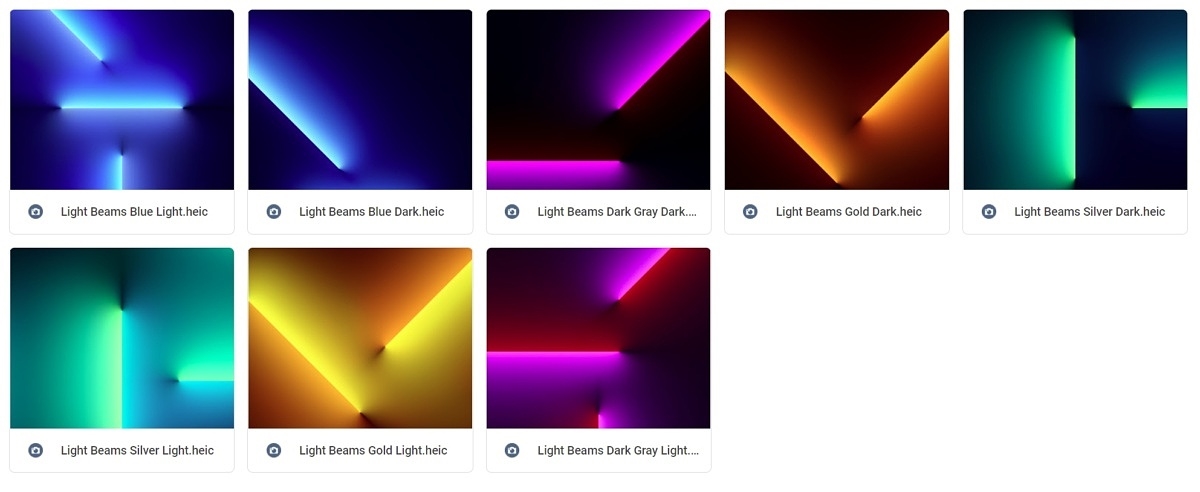Open the Light Beams Blue Light thumbnail
Viewport: 1200px width, 492px height.
[122, 100]
